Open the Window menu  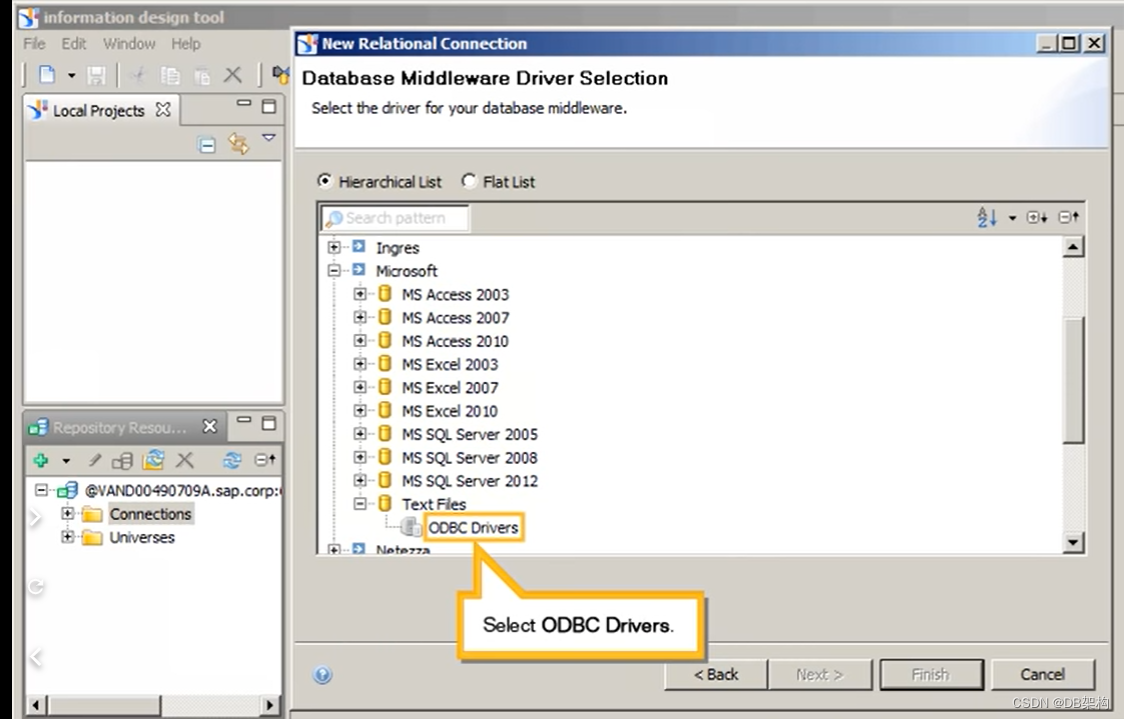[129, 44]
